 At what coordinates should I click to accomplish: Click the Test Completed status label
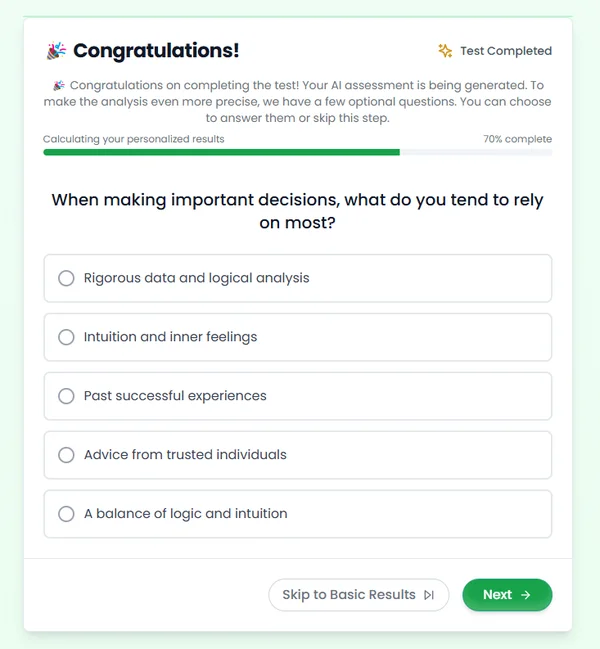tap(505, 51)
